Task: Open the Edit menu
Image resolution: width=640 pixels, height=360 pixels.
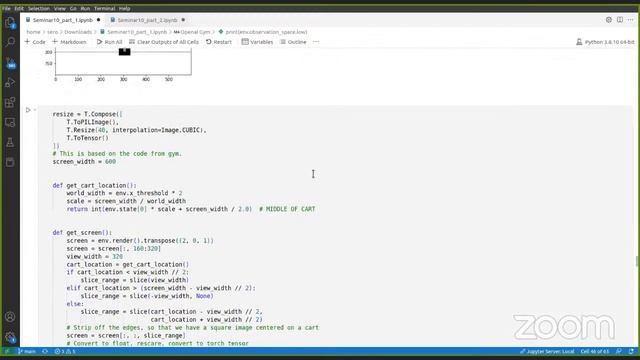Action: coord(19,8)
